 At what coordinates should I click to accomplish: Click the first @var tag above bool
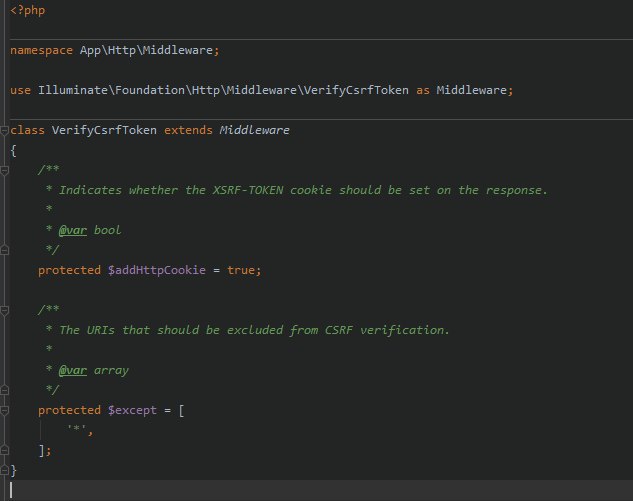pos(73,230)
